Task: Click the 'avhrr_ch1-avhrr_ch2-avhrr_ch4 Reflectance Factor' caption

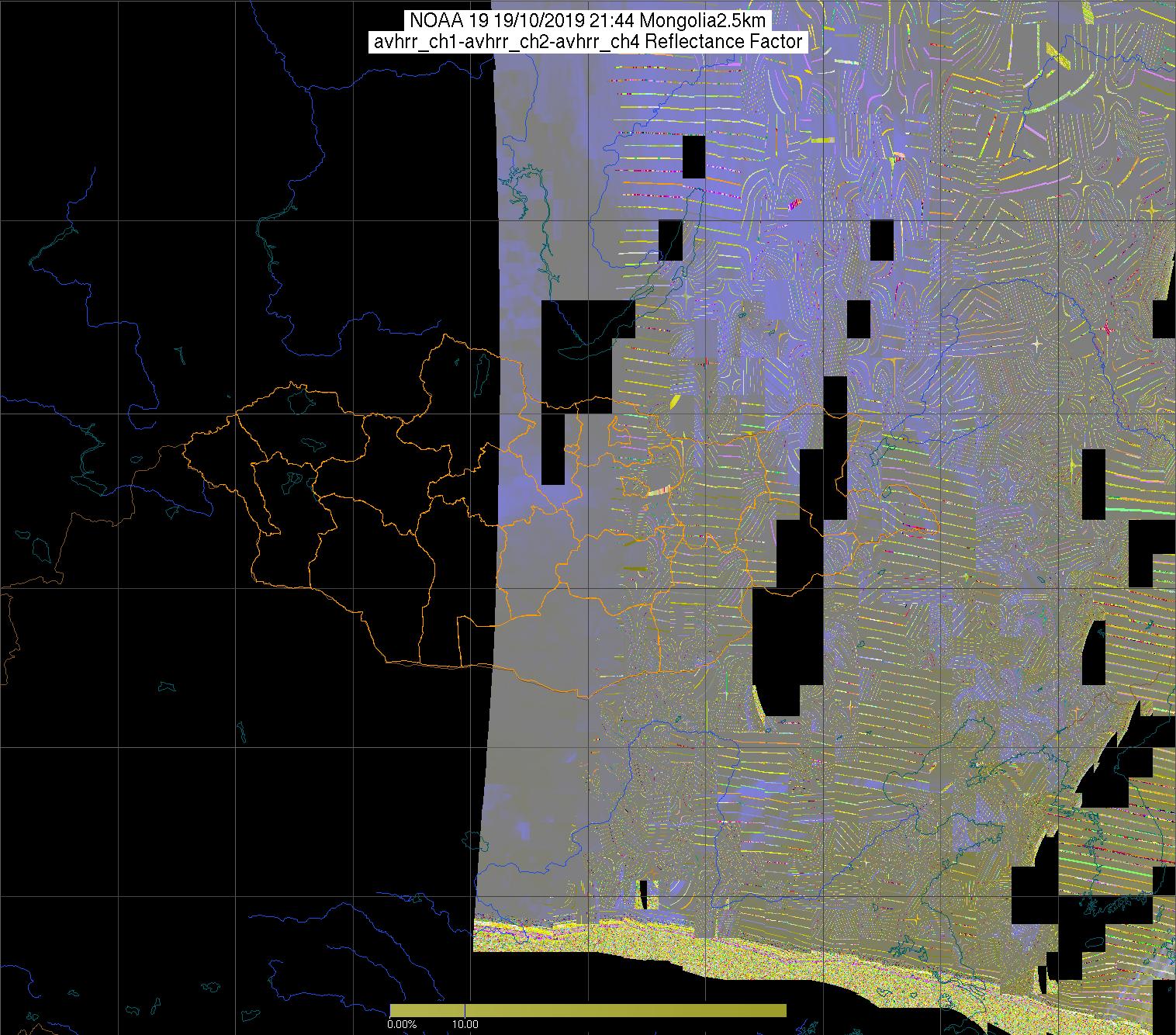Action: pyautogui.click(x=588, y=42)
